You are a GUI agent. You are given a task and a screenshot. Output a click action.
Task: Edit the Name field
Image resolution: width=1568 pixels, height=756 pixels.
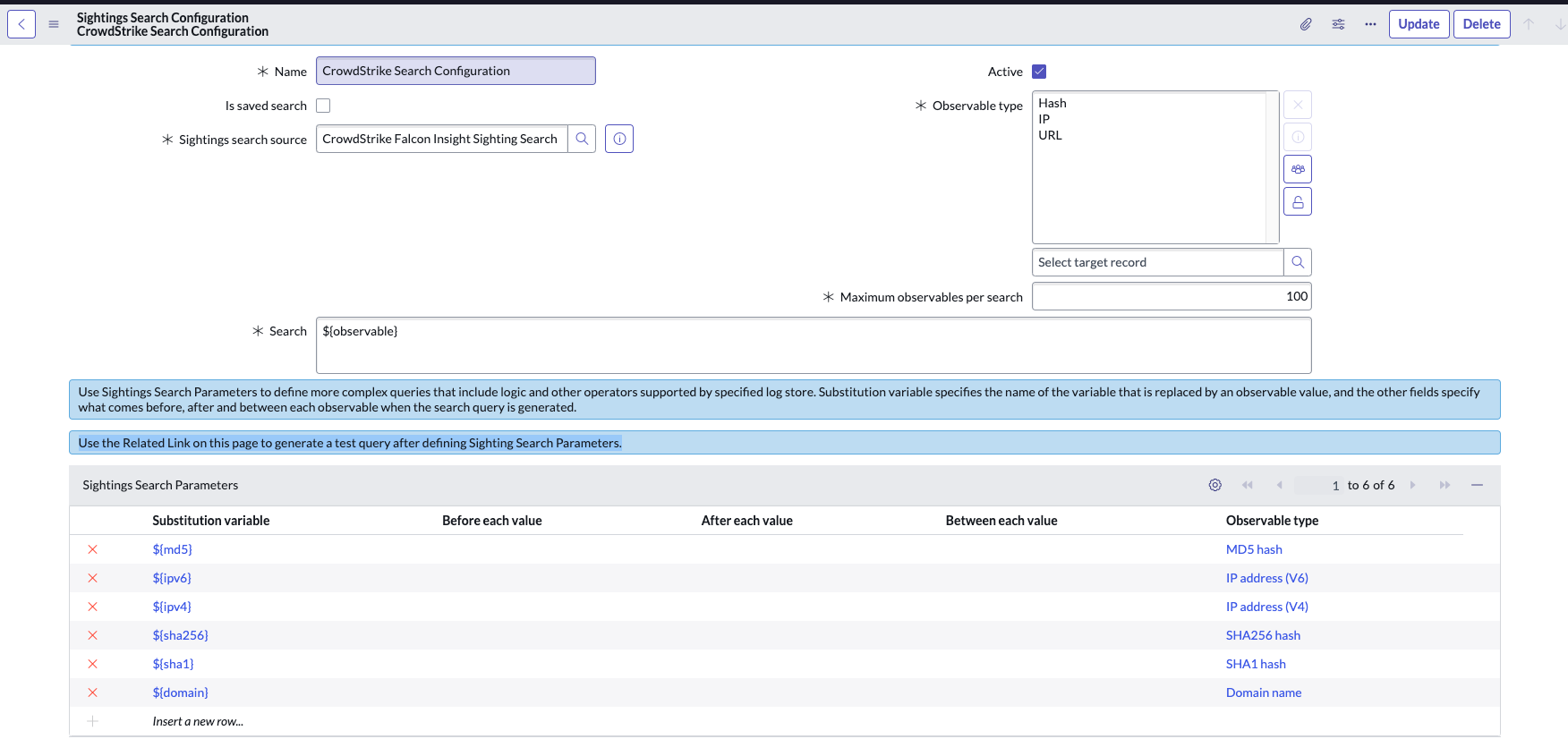click(456, 71)
